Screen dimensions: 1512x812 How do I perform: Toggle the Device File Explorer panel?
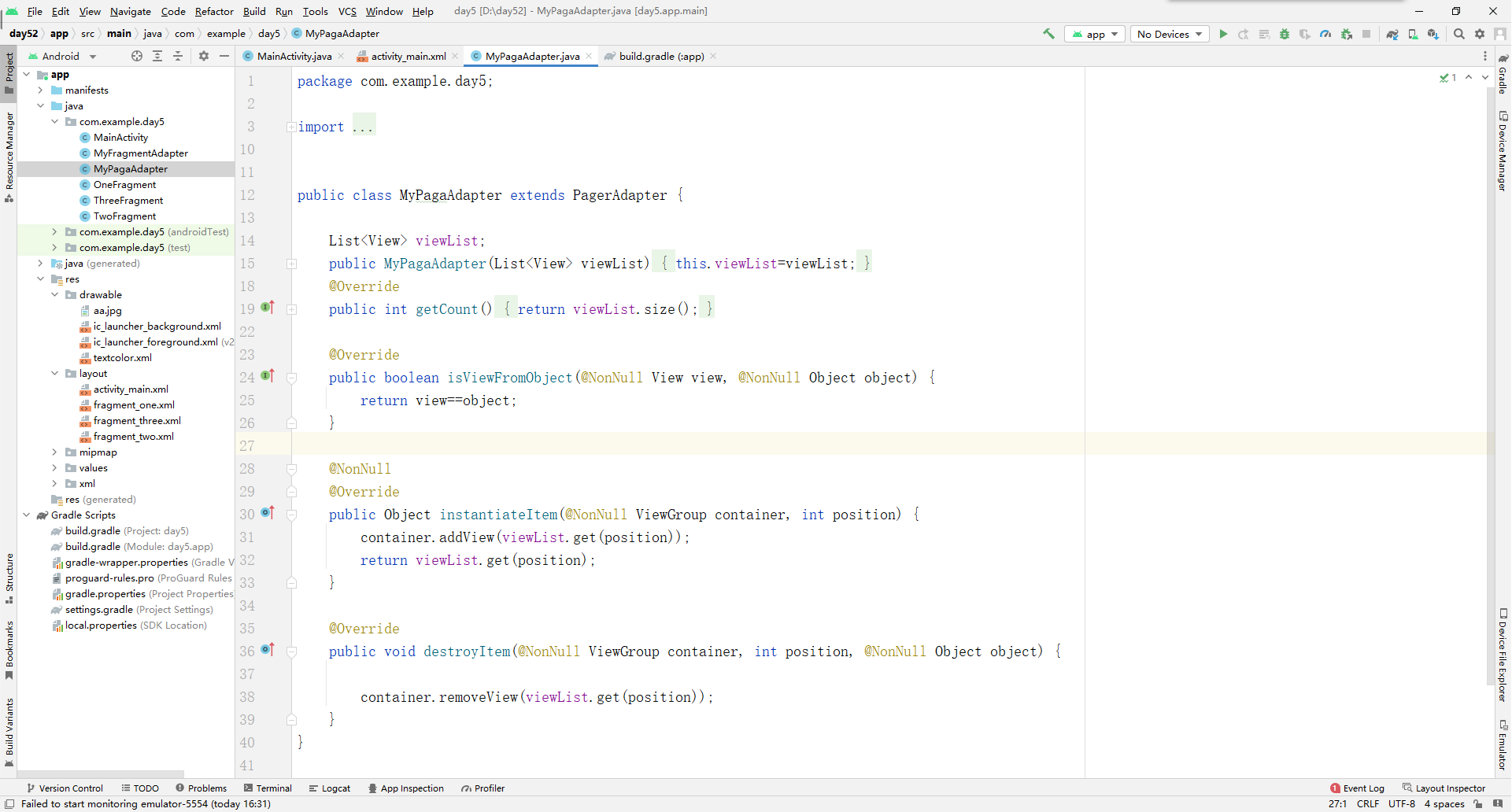1503,655
